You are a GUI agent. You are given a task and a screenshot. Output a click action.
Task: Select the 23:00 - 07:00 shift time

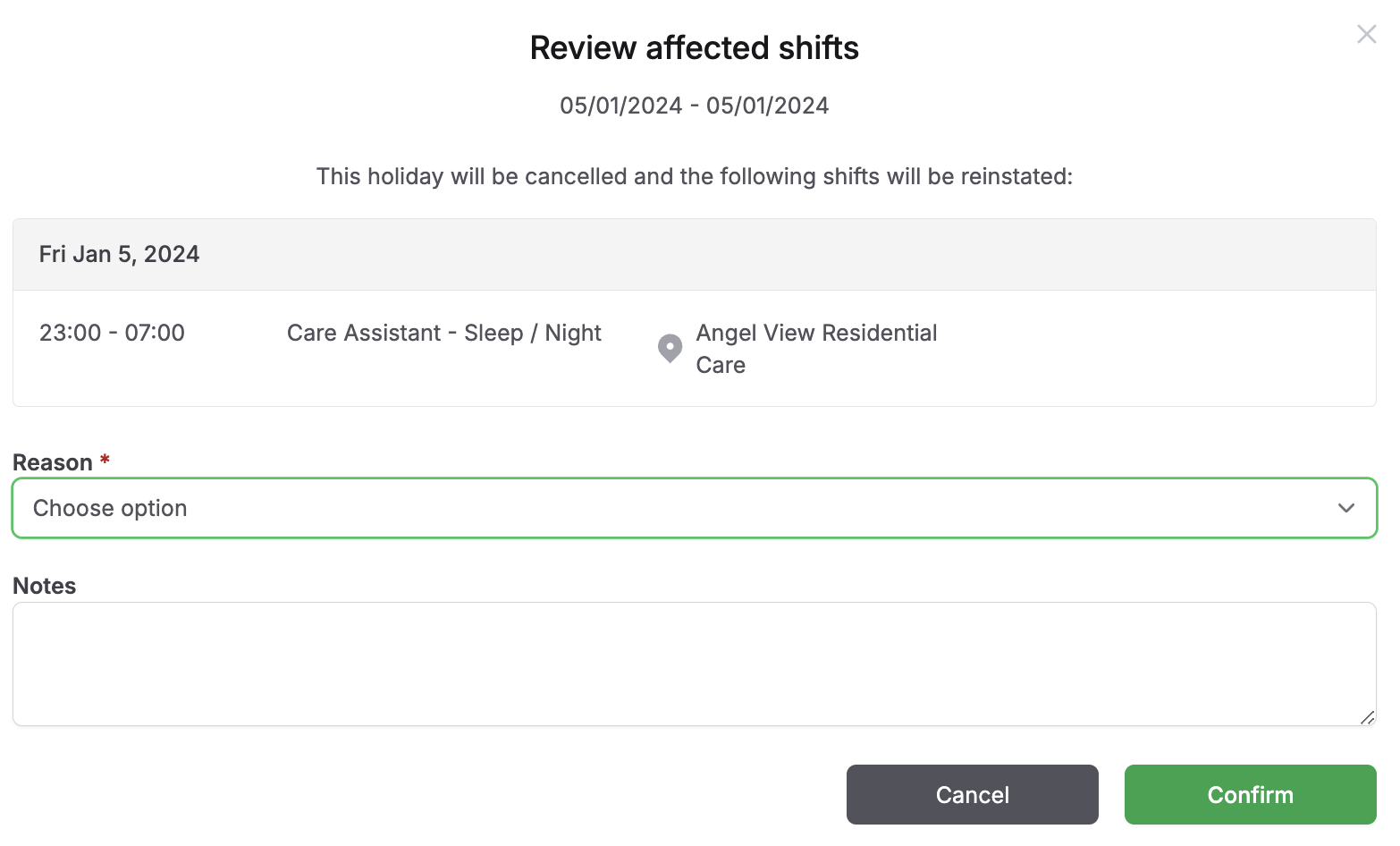[112, 333]
